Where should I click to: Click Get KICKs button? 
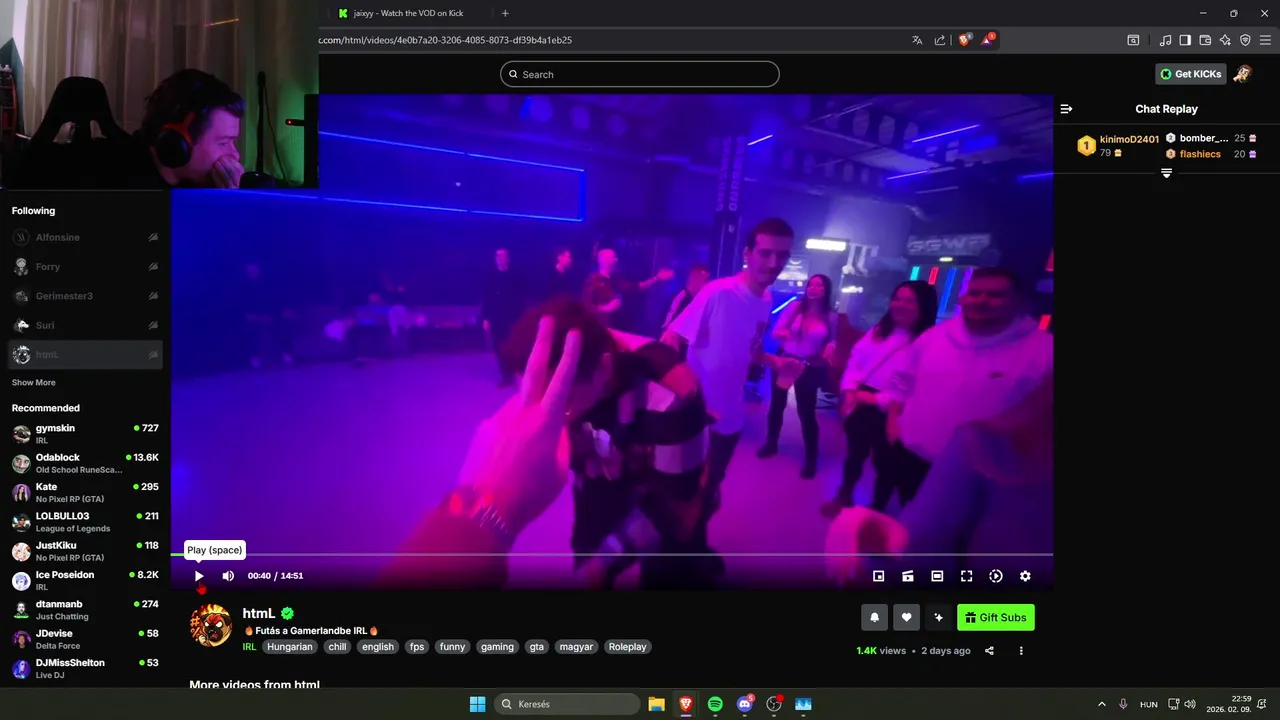coord(1190,74)
